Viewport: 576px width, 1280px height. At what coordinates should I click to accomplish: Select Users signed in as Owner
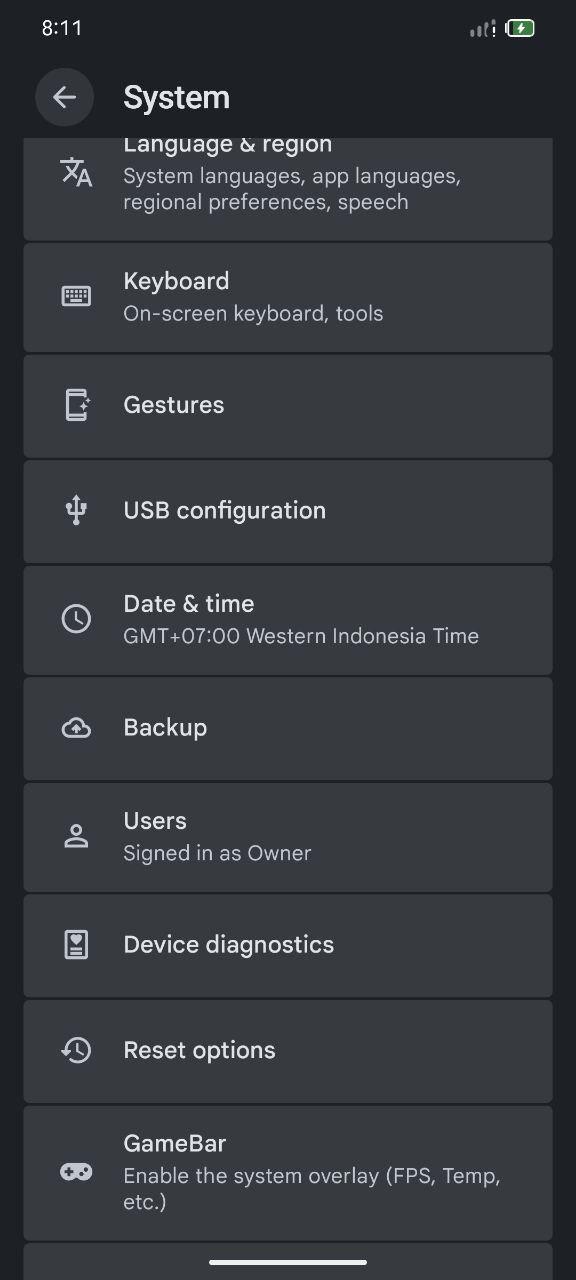pos(288,837)
